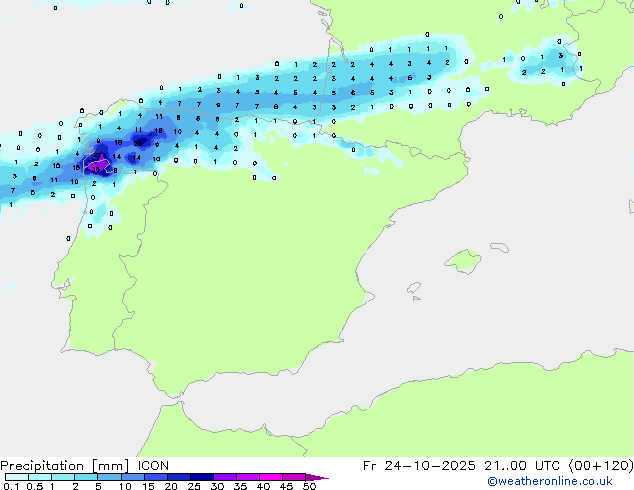Click the legend swatch between 0.5 and 1
Viewport: 634px width, 490px height.
(40, 477)
